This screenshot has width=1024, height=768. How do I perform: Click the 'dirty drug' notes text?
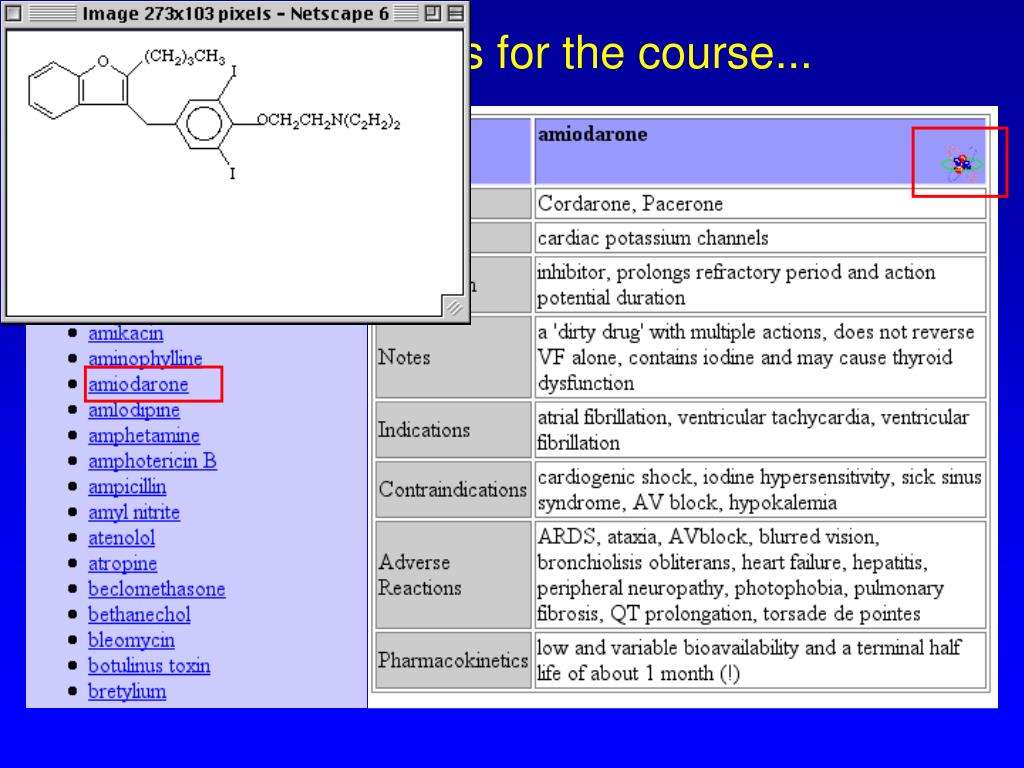[756, 357]
